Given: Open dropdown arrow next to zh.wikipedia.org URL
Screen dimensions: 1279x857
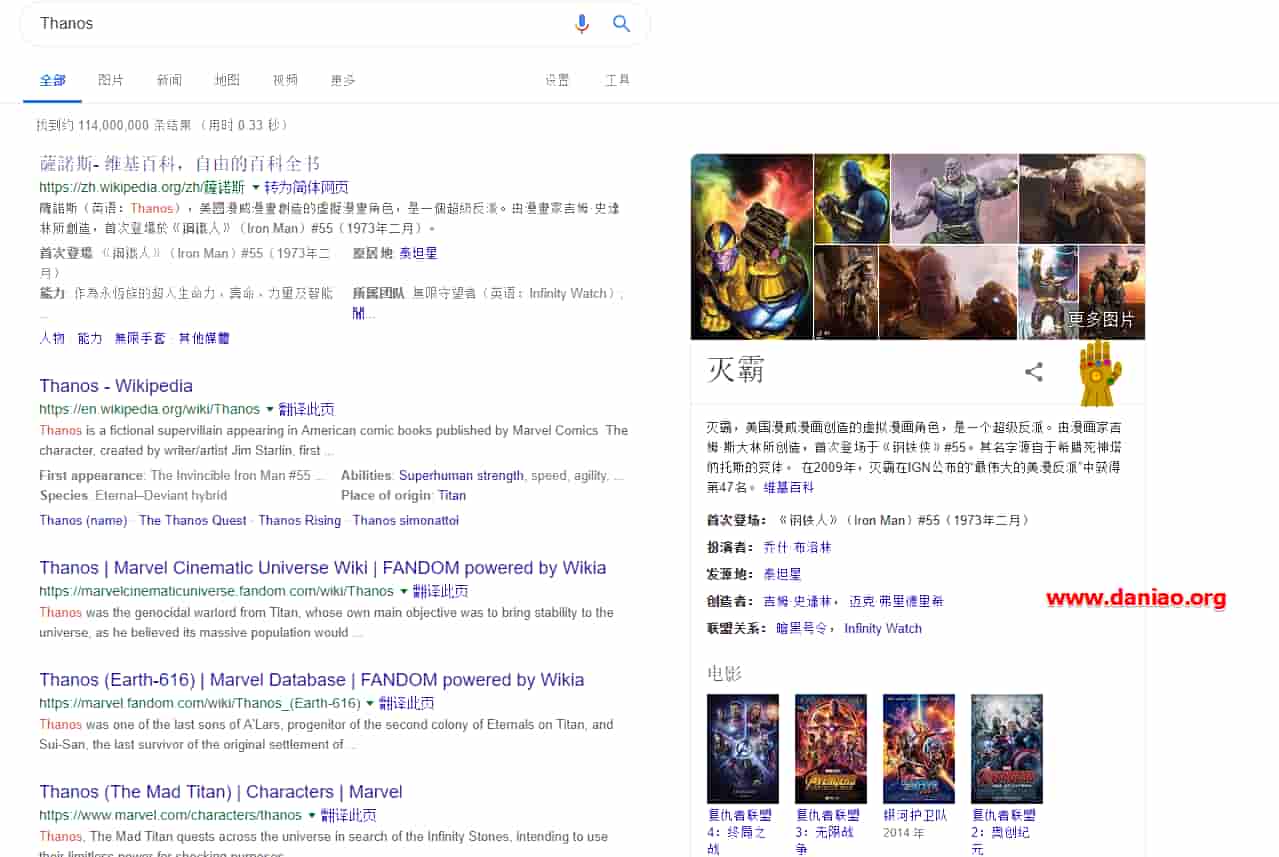Looking at the screenshot, I should 255,187.
